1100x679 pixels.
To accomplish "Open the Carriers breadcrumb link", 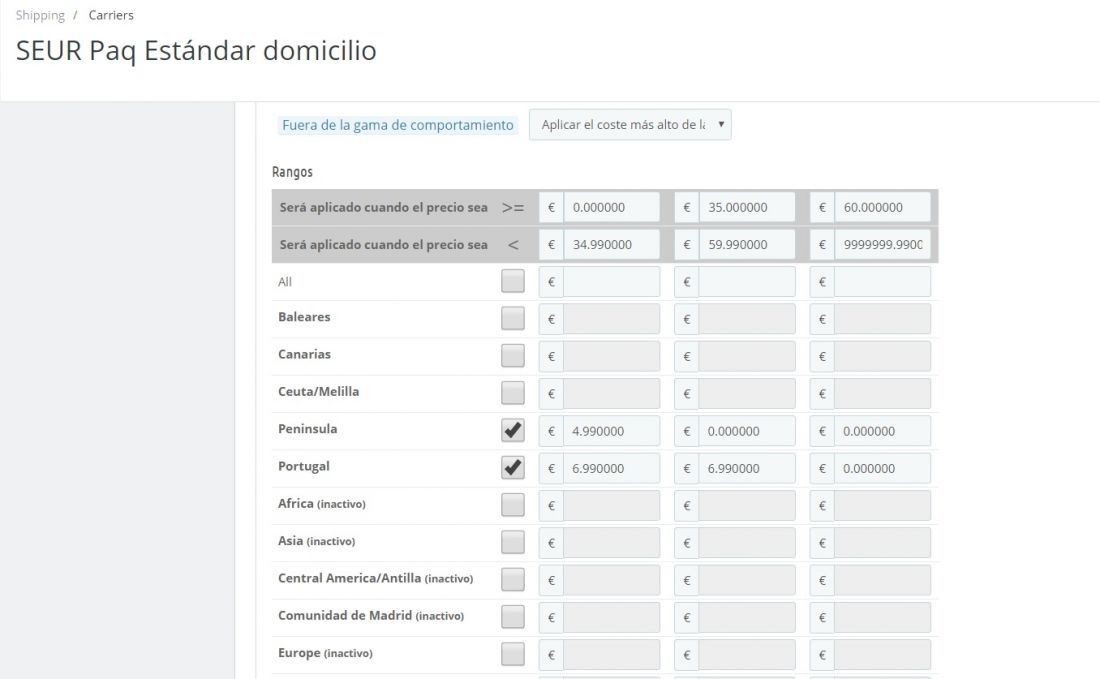I will pyautogui.click(x=111, y=15).
